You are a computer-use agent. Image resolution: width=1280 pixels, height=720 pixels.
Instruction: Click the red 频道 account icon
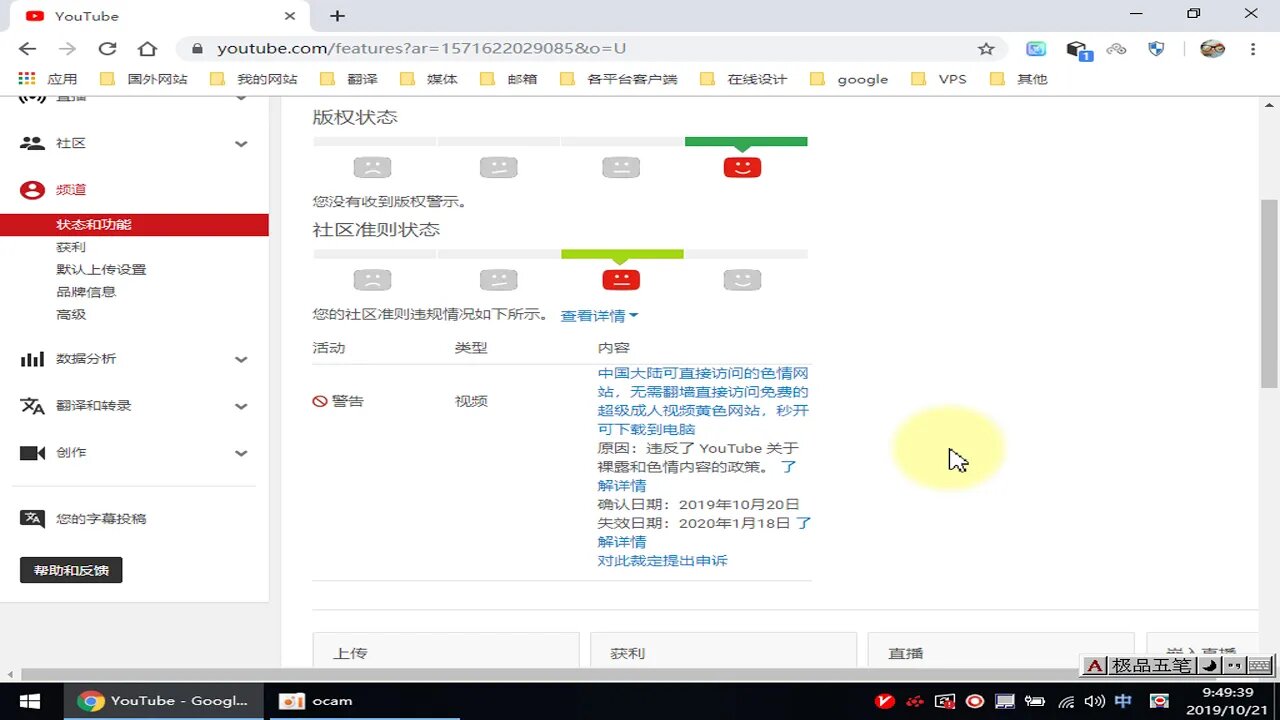coord(33,190)
